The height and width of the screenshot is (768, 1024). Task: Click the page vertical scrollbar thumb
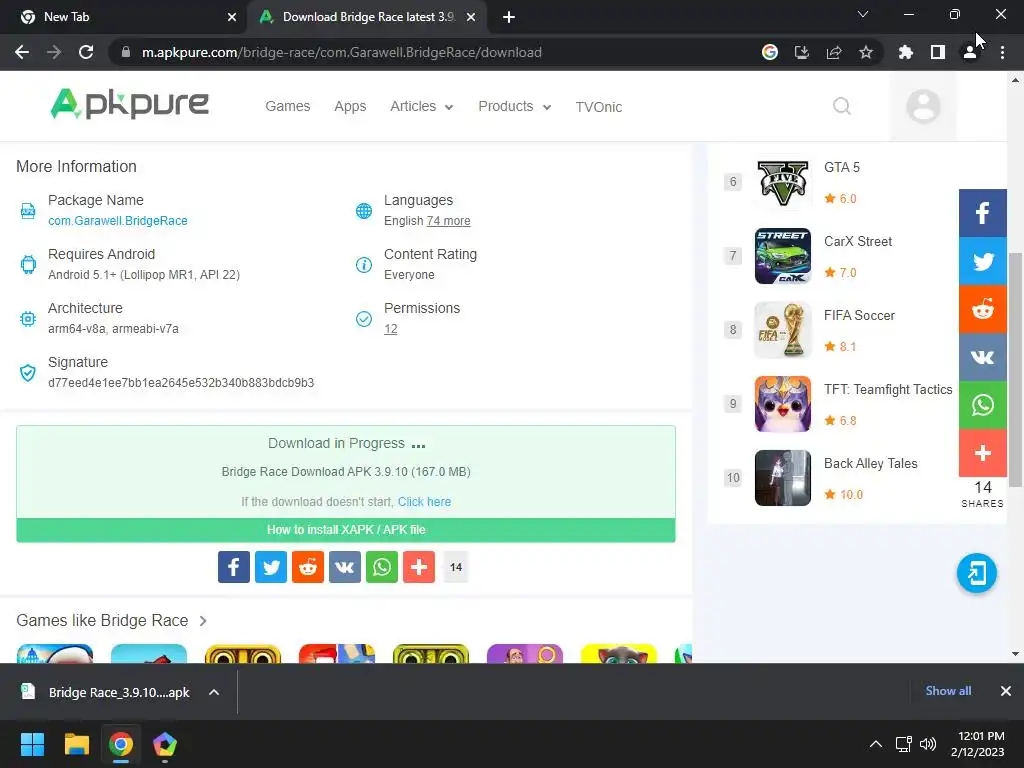coord(1015,370)
